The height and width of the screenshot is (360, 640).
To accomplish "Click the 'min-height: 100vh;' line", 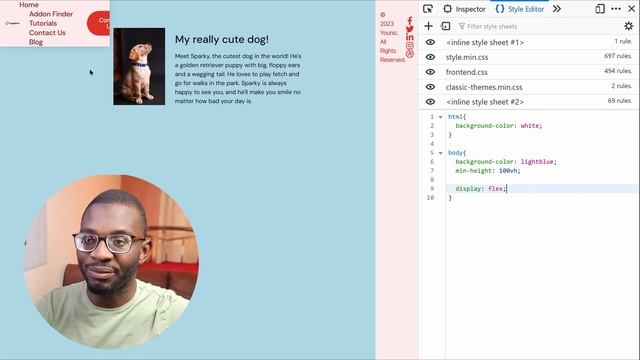I will click(488, 171).
